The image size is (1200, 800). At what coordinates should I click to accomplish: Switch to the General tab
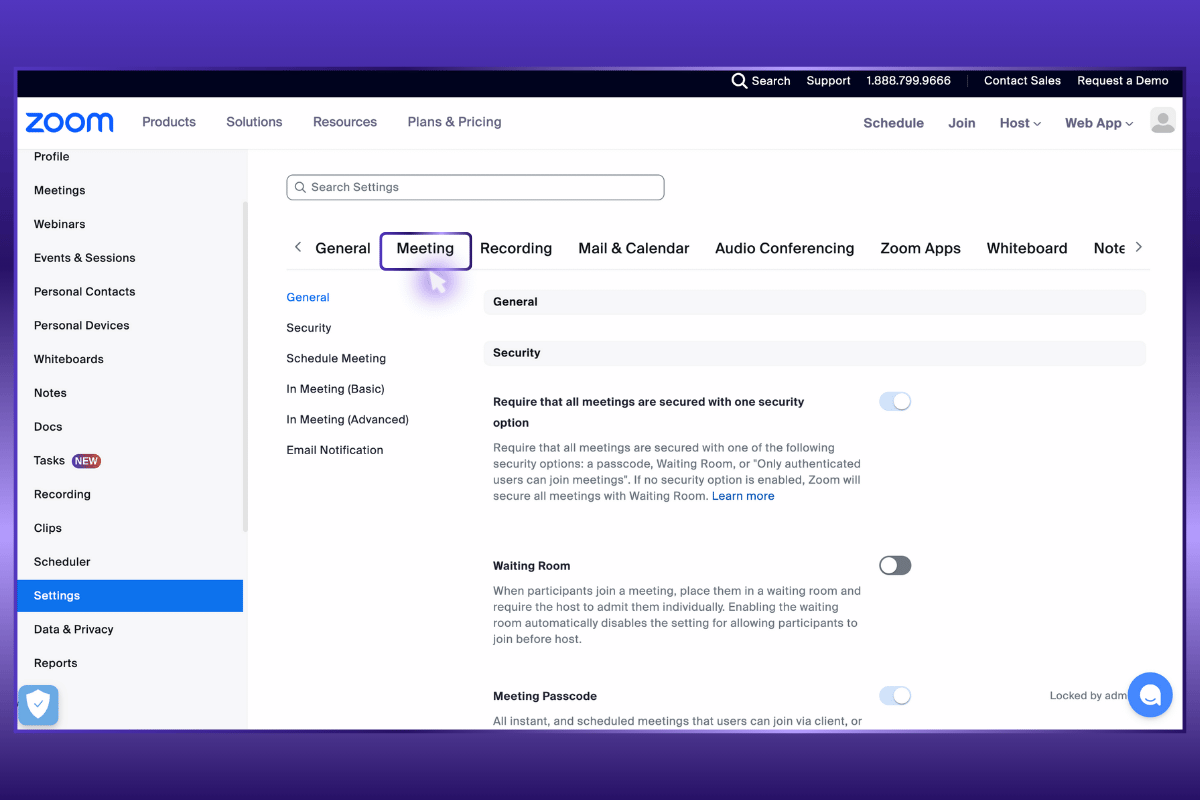(x=343, y=248)
